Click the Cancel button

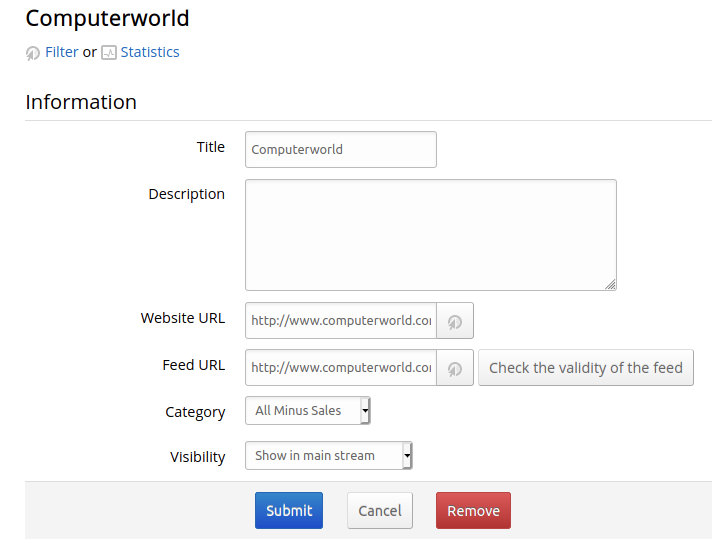pyautogui.click(x=380, y=511)
